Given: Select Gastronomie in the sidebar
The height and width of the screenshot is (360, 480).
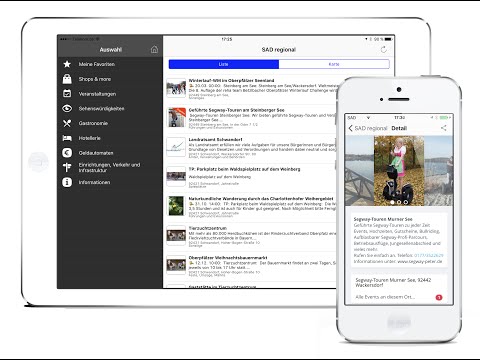Looking at the screenshot, I should (x=93, y=123).
